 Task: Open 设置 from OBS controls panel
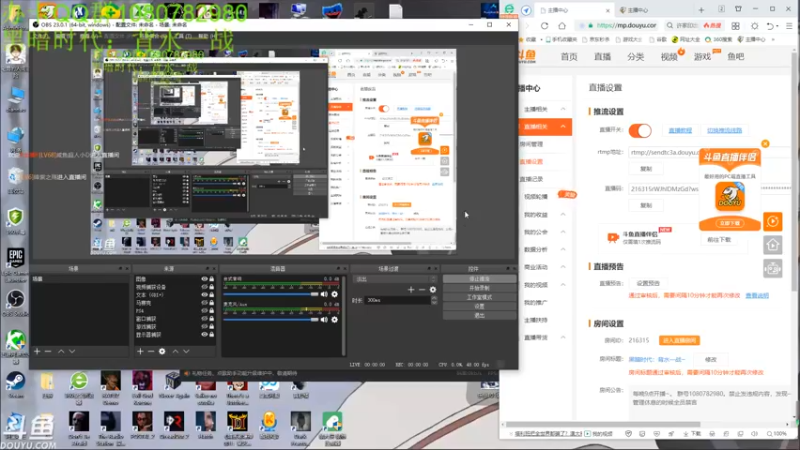(479, 307)
